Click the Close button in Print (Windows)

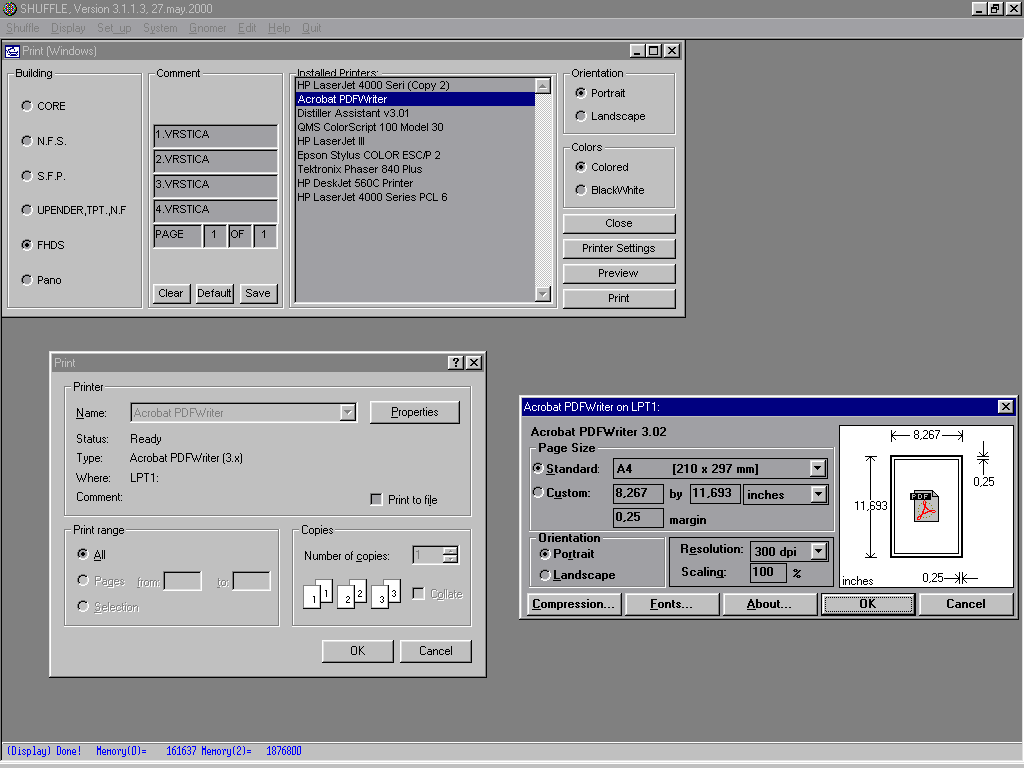pyautogui.click(x=619, y=223)
